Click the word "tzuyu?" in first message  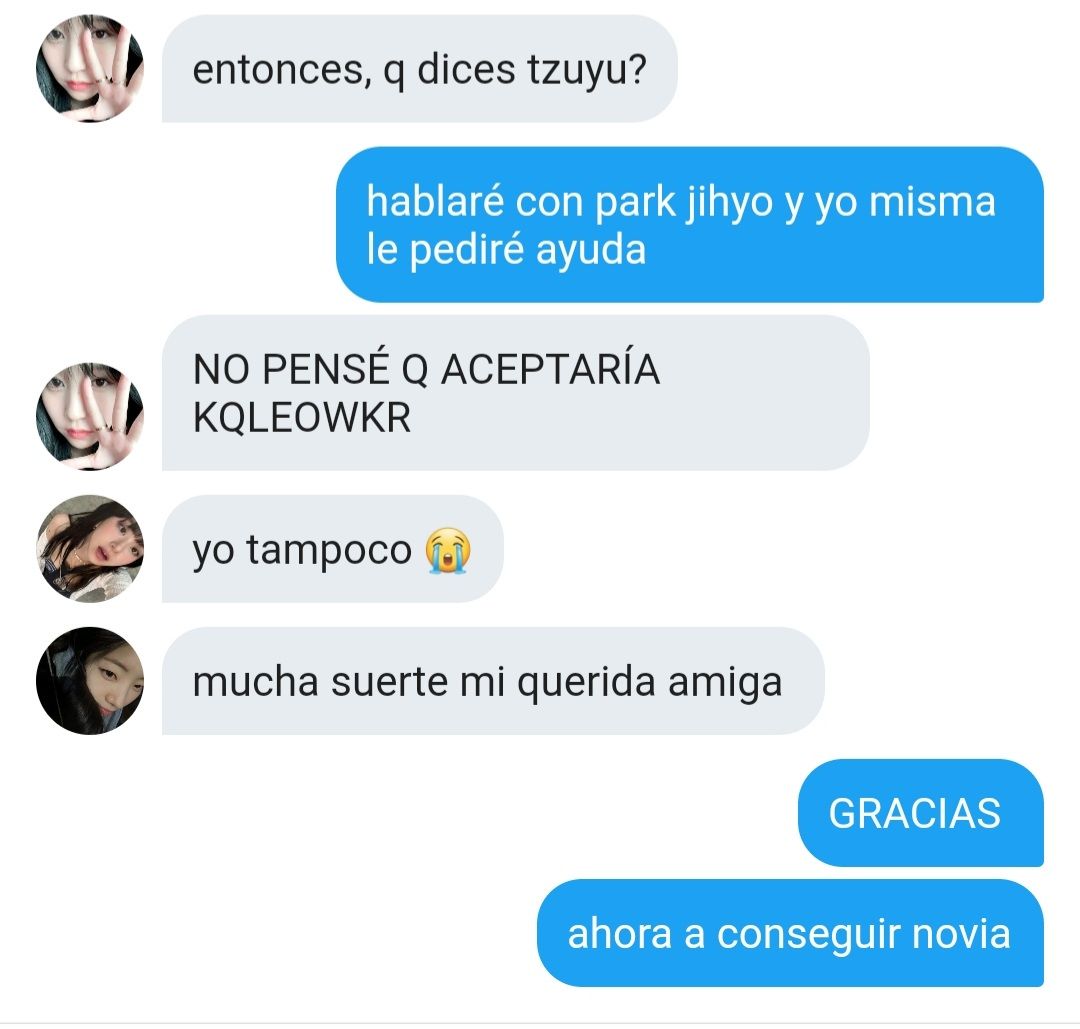pyautogui.click(x=587, y=71)
